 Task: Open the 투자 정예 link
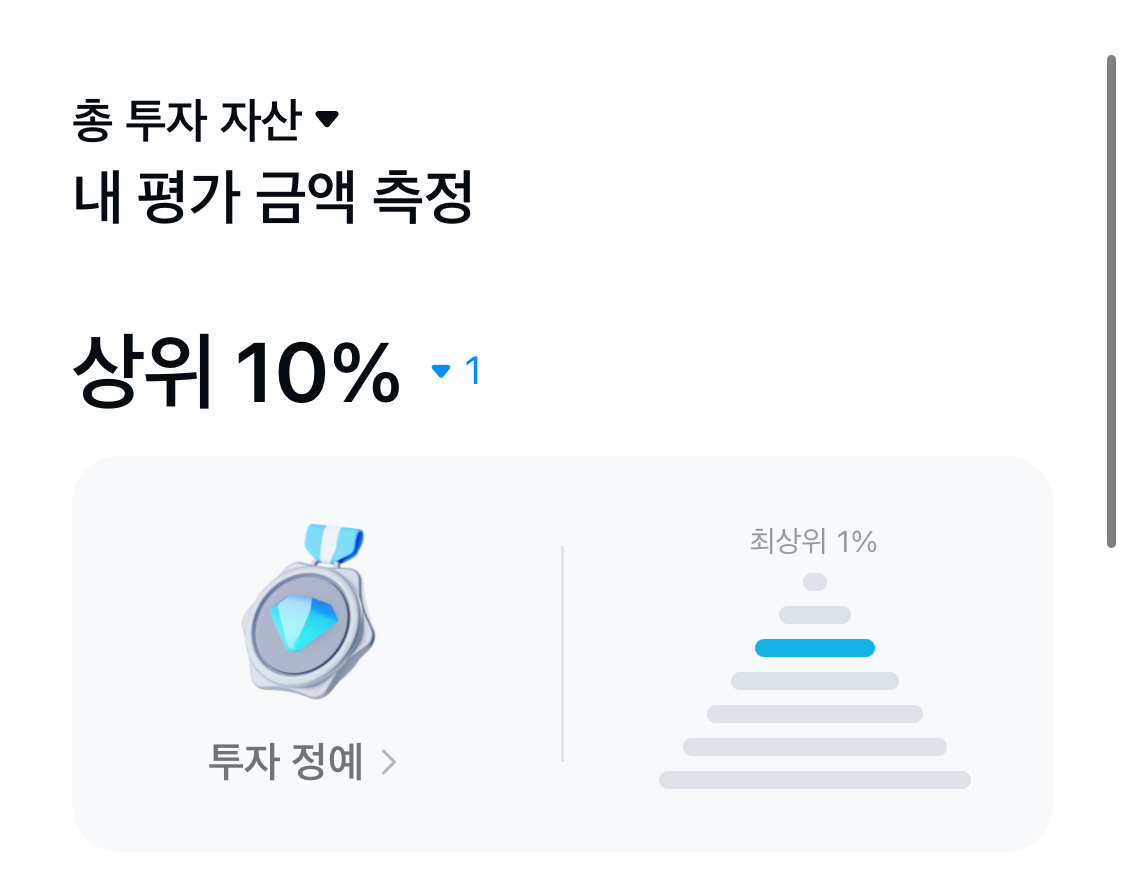(x=286, y=763)
